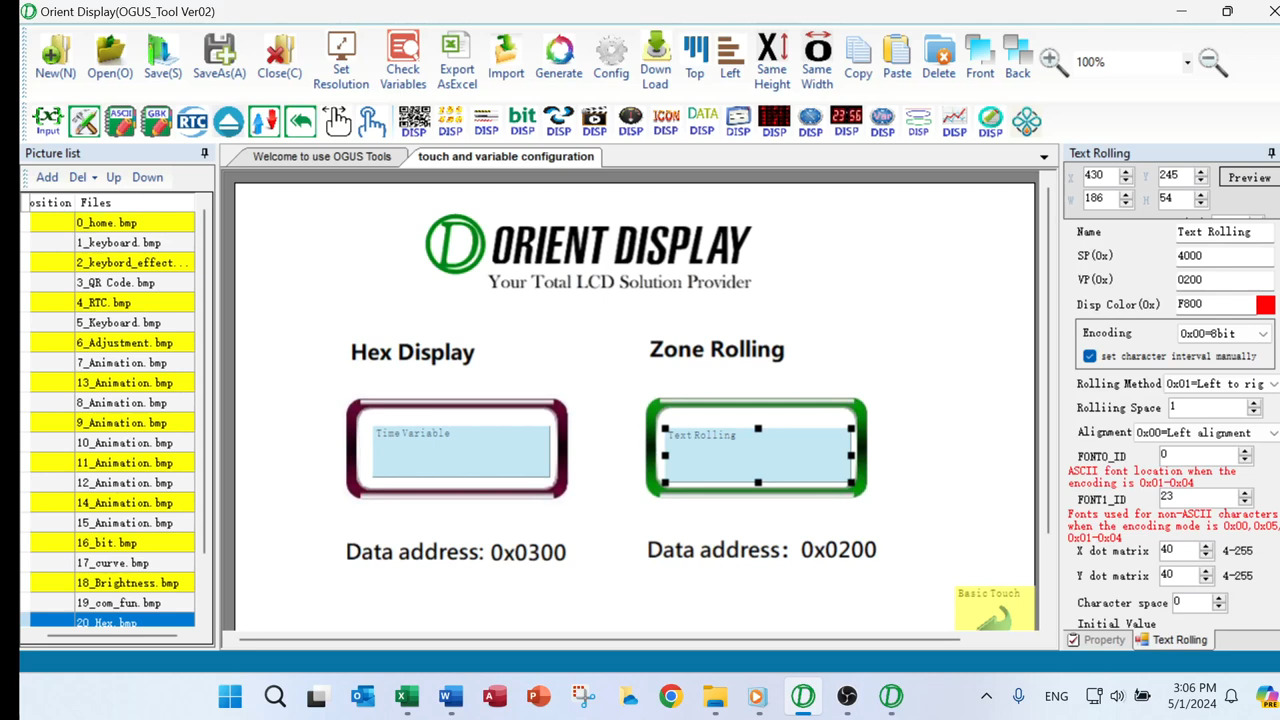The image size is (1280, 720).
Task: Select 17_curve.bmp in picture list
Action: 112,563
